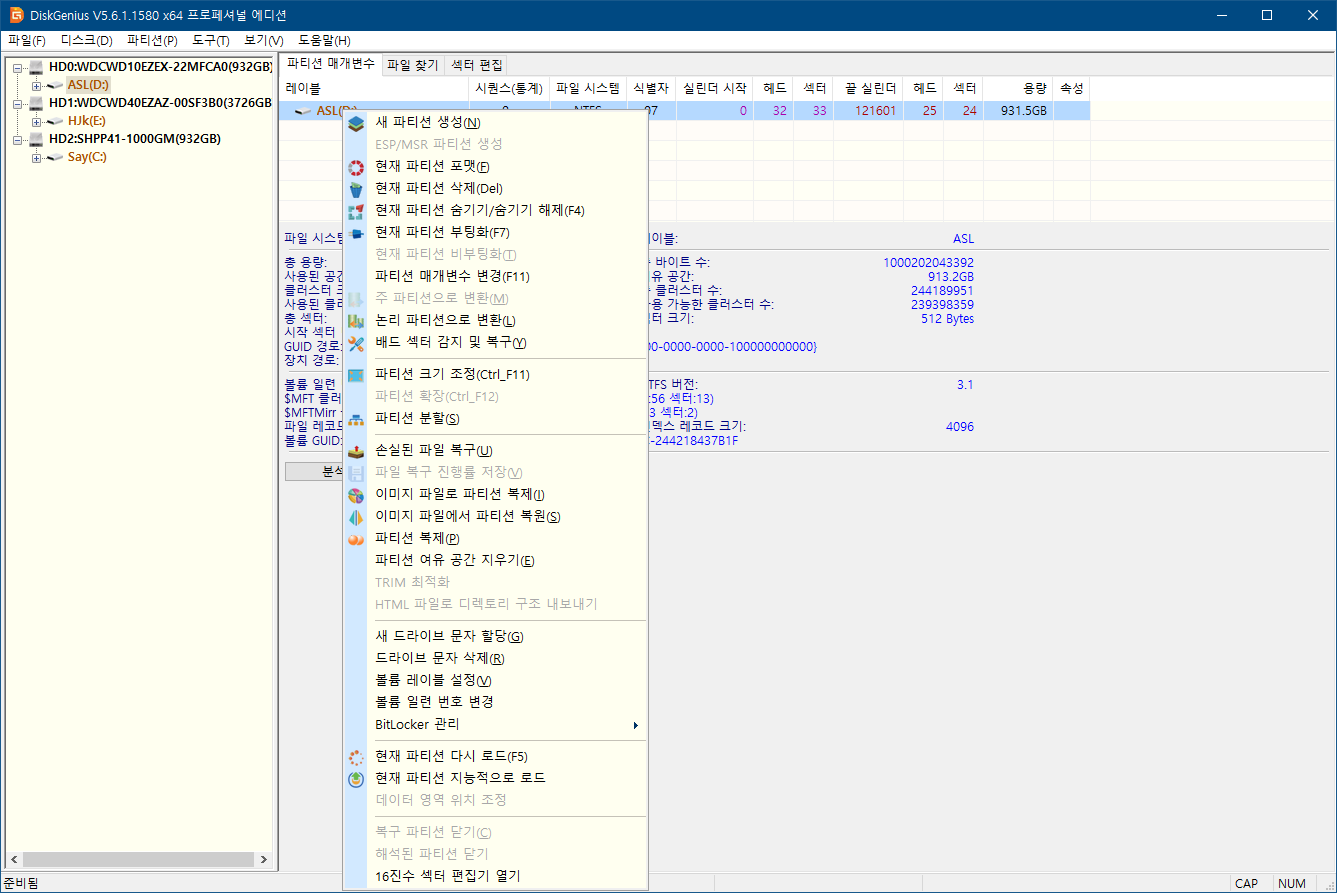Open the 디스크(D) menu
The height and width of the screenshot is (893, 1337).
pyautogui.click(x=87, y=41)
